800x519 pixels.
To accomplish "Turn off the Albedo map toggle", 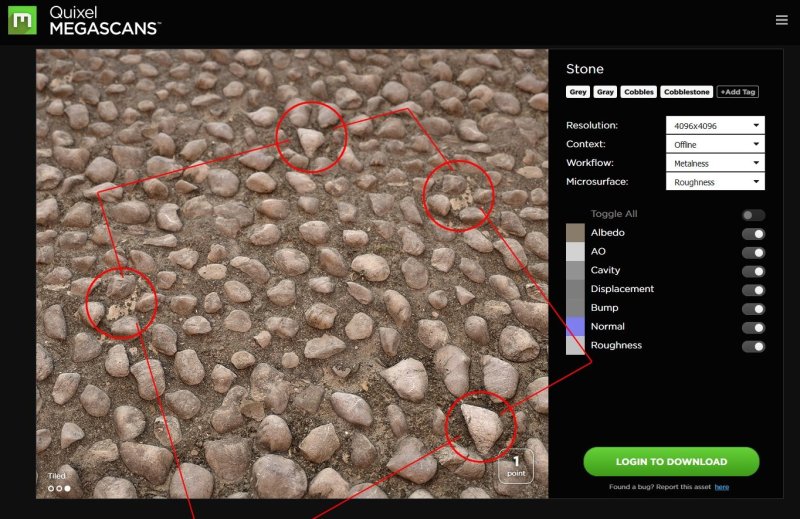I will tap(753, 234).
